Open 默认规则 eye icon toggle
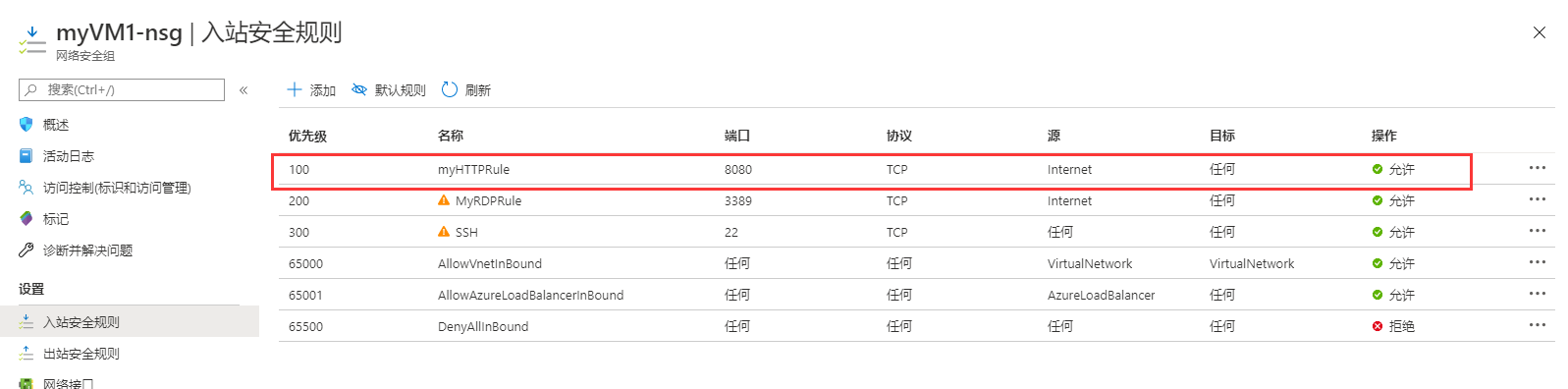 (359, 89)
